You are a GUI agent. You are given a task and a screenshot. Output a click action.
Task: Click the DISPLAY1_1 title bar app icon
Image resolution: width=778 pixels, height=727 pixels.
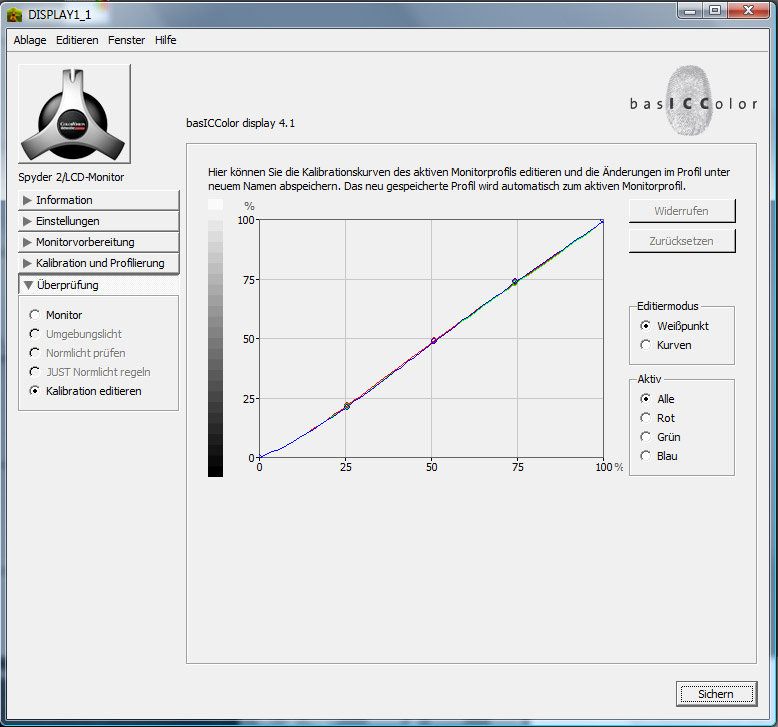point(15,15)
